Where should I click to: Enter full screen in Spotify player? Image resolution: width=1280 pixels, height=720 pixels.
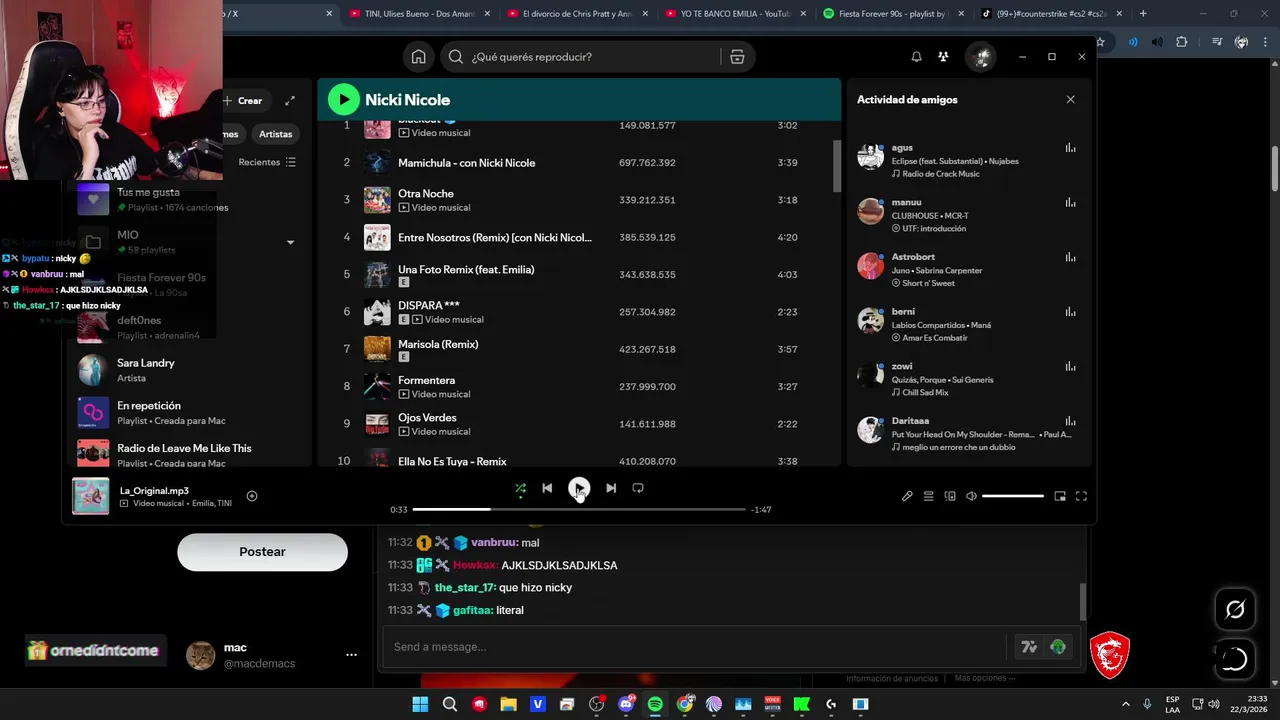(x=1081, y=496)
